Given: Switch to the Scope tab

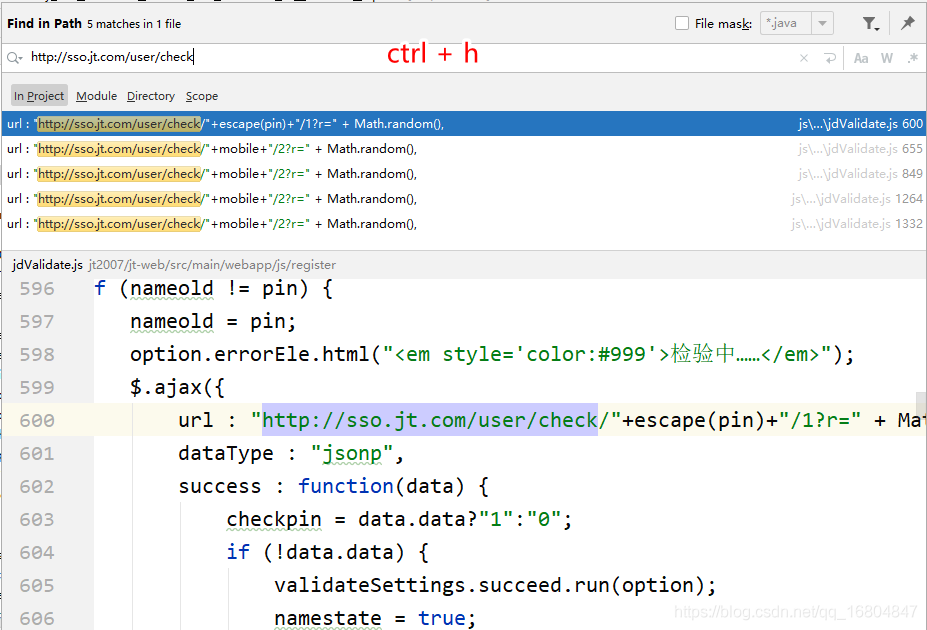Looking at the screenshot, I should 202,96.
